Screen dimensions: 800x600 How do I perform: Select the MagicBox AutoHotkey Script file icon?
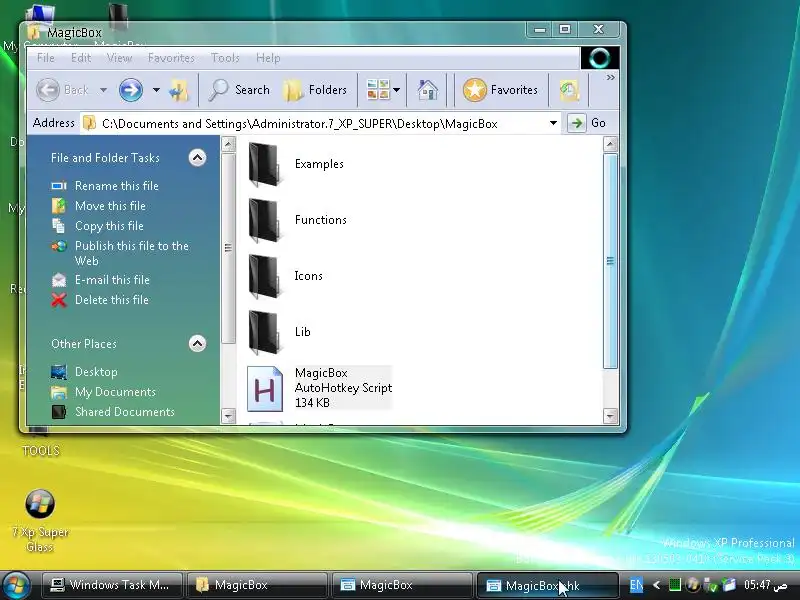coord(265,389)
